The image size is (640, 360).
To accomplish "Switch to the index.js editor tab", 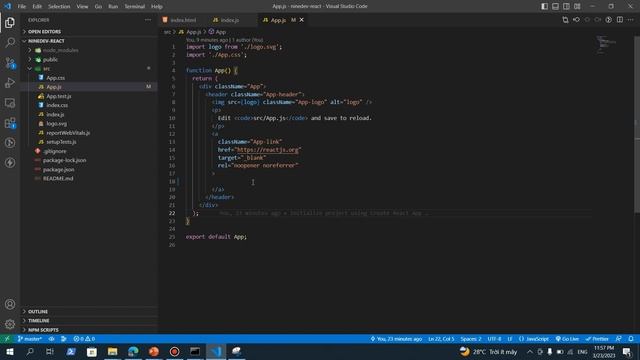I will coord(230,20).
